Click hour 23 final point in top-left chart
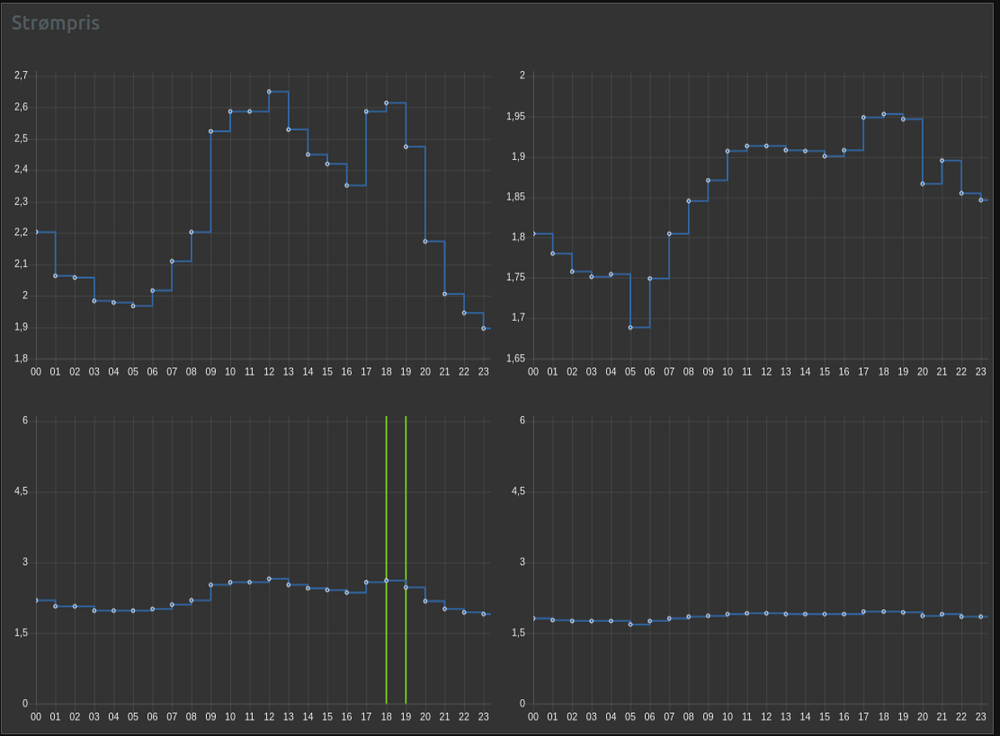Screen dimensions: 1000x736 coord(484,328)
